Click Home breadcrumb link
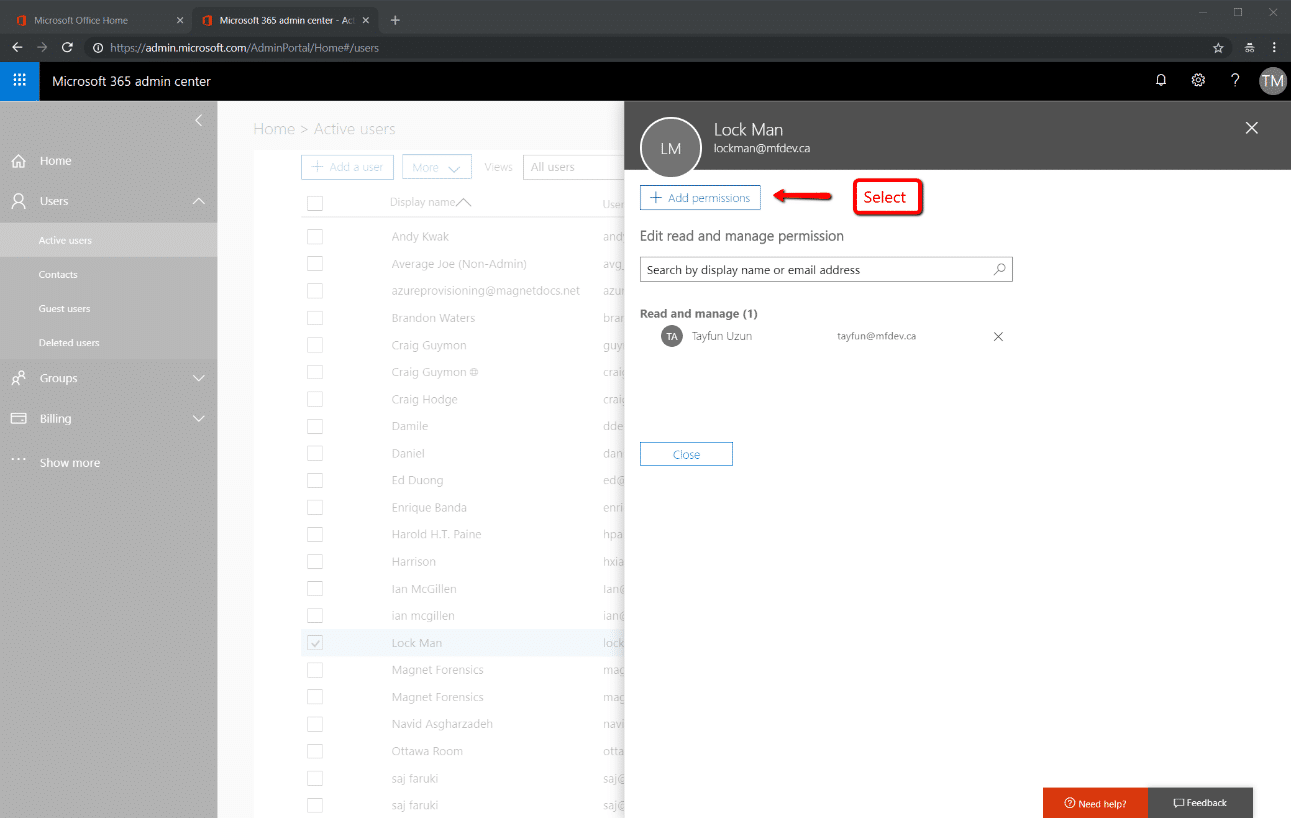 point(274,129)
